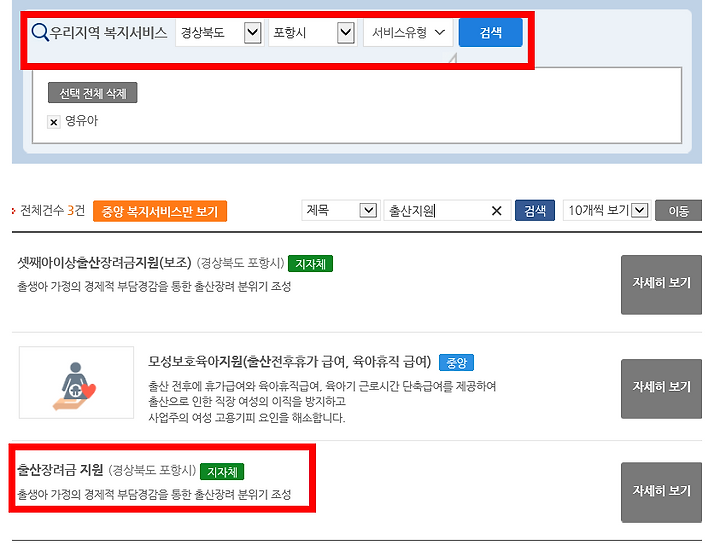Clear the 출산지원 search text with X
Screen dimensions: 720x545
[496, 211]
